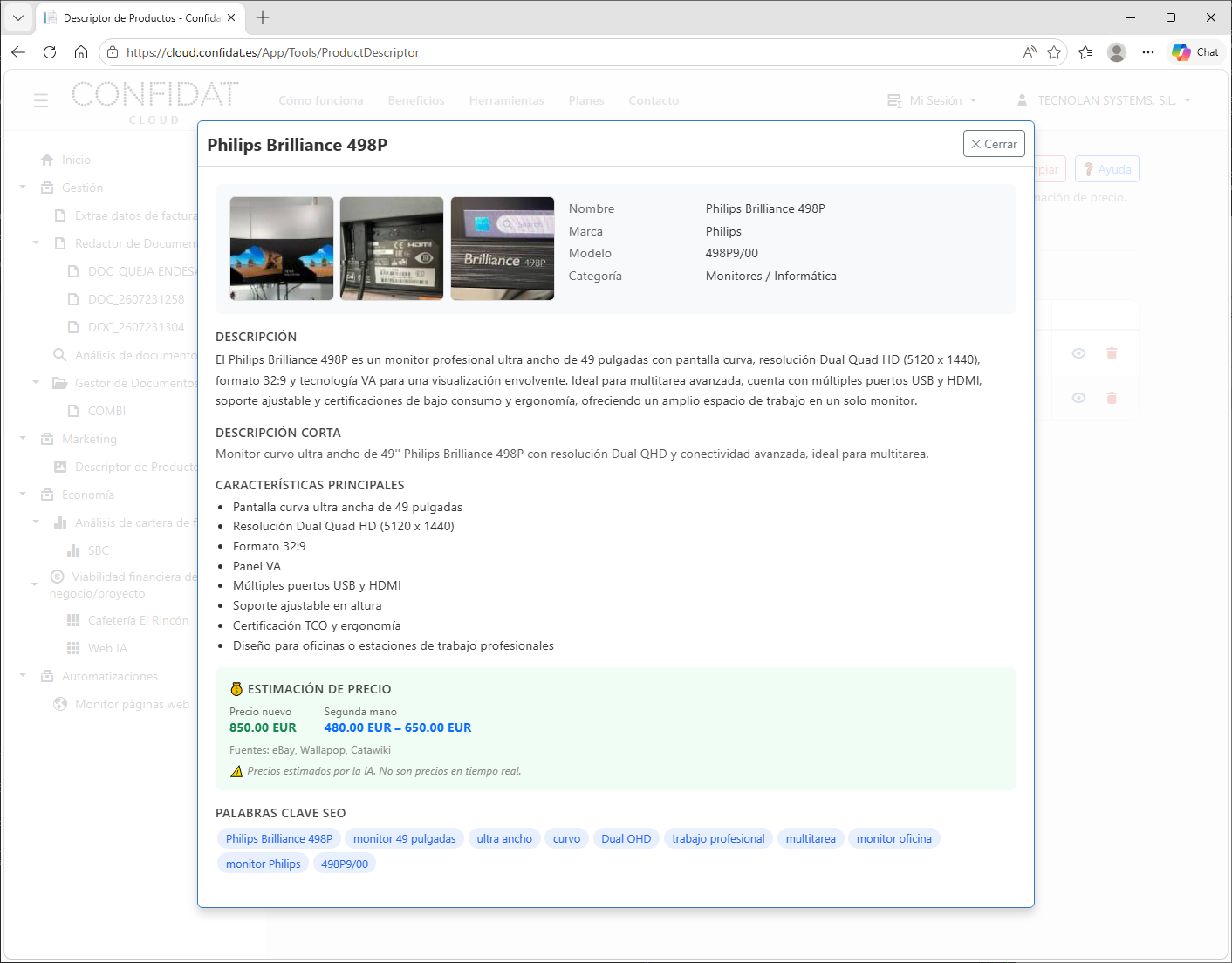Open the browser tab search dropdown
This screenshot has width=1232, height=963.
point(18,17)
